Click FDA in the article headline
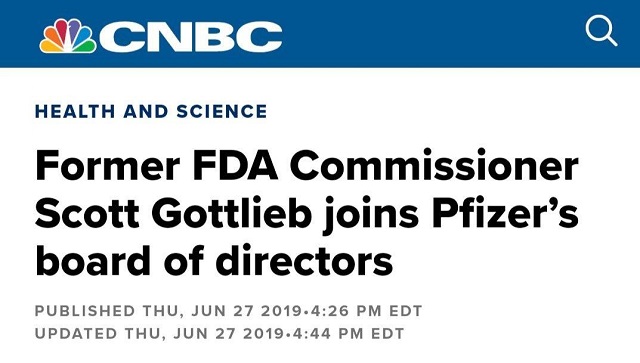Image resolution: width=640 pixels, height=363 pixels. pos(236,166)
